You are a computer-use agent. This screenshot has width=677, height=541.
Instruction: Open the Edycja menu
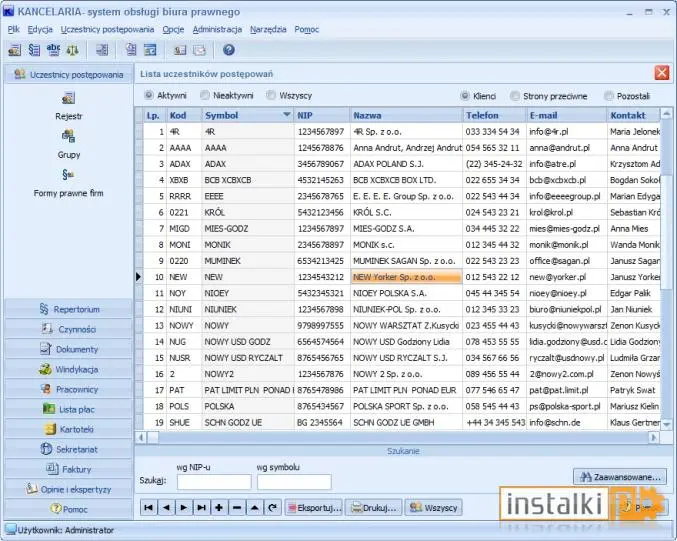pyautogui.click(x=40, y=29)
